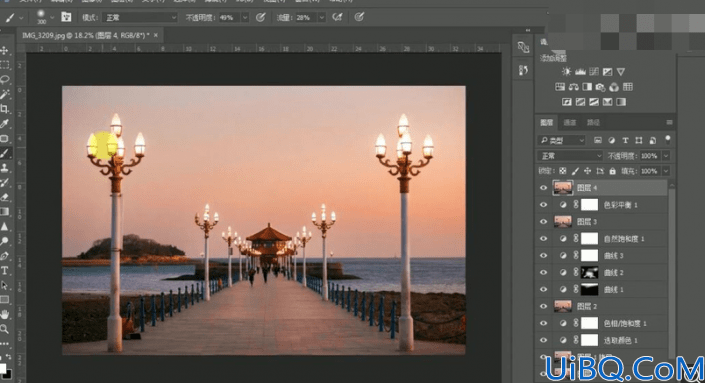This screenshot has width=705, height=383.
Task: Switch to the 通道 channels tab
Action: [x=570, y=122]
